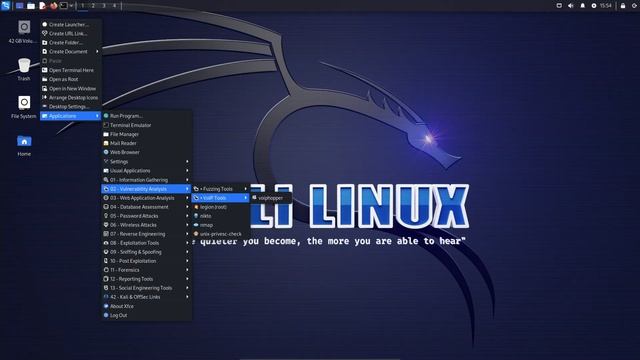The height and width of the screenshot is (360, 640).
Task: Open the terminal emulator panel icon
Action: coord(64,6)
